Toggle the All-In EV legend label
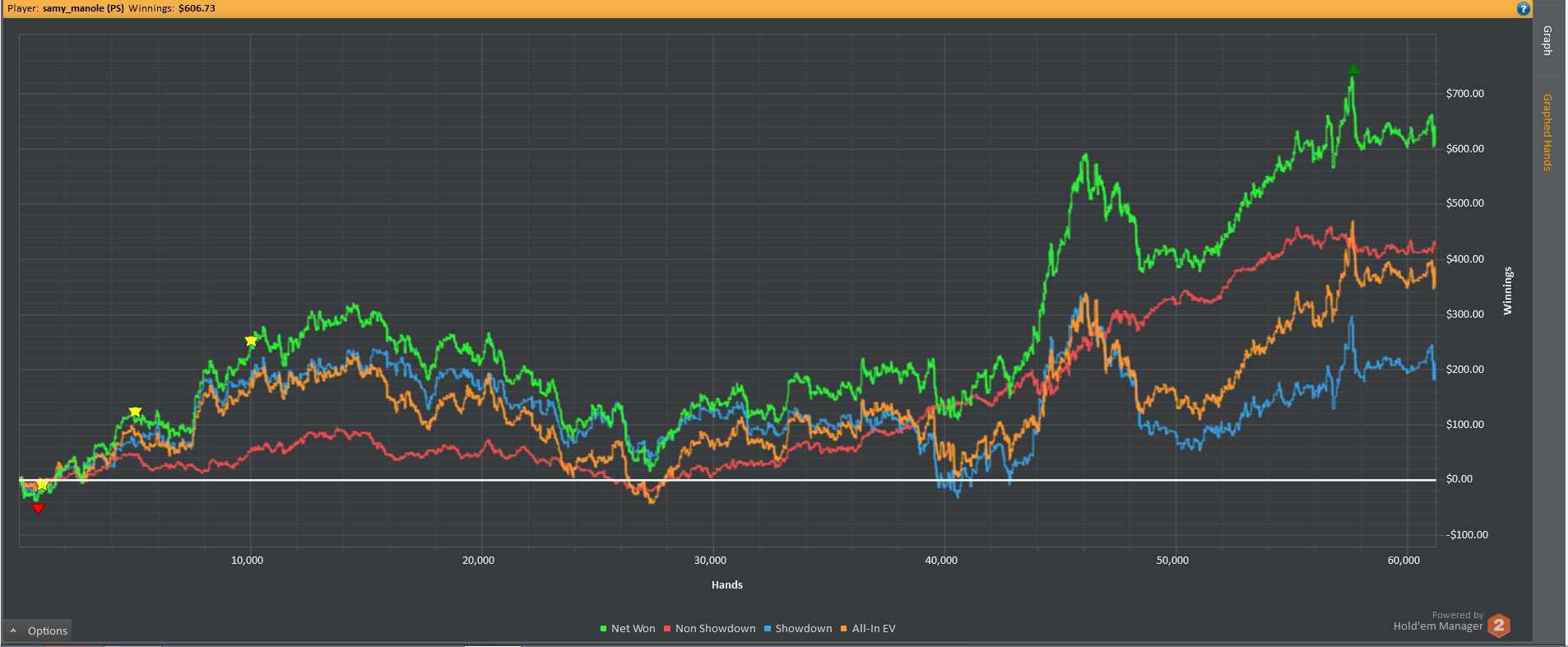The width and height of the screenshot is (1568, 647). tap(874, 629)
